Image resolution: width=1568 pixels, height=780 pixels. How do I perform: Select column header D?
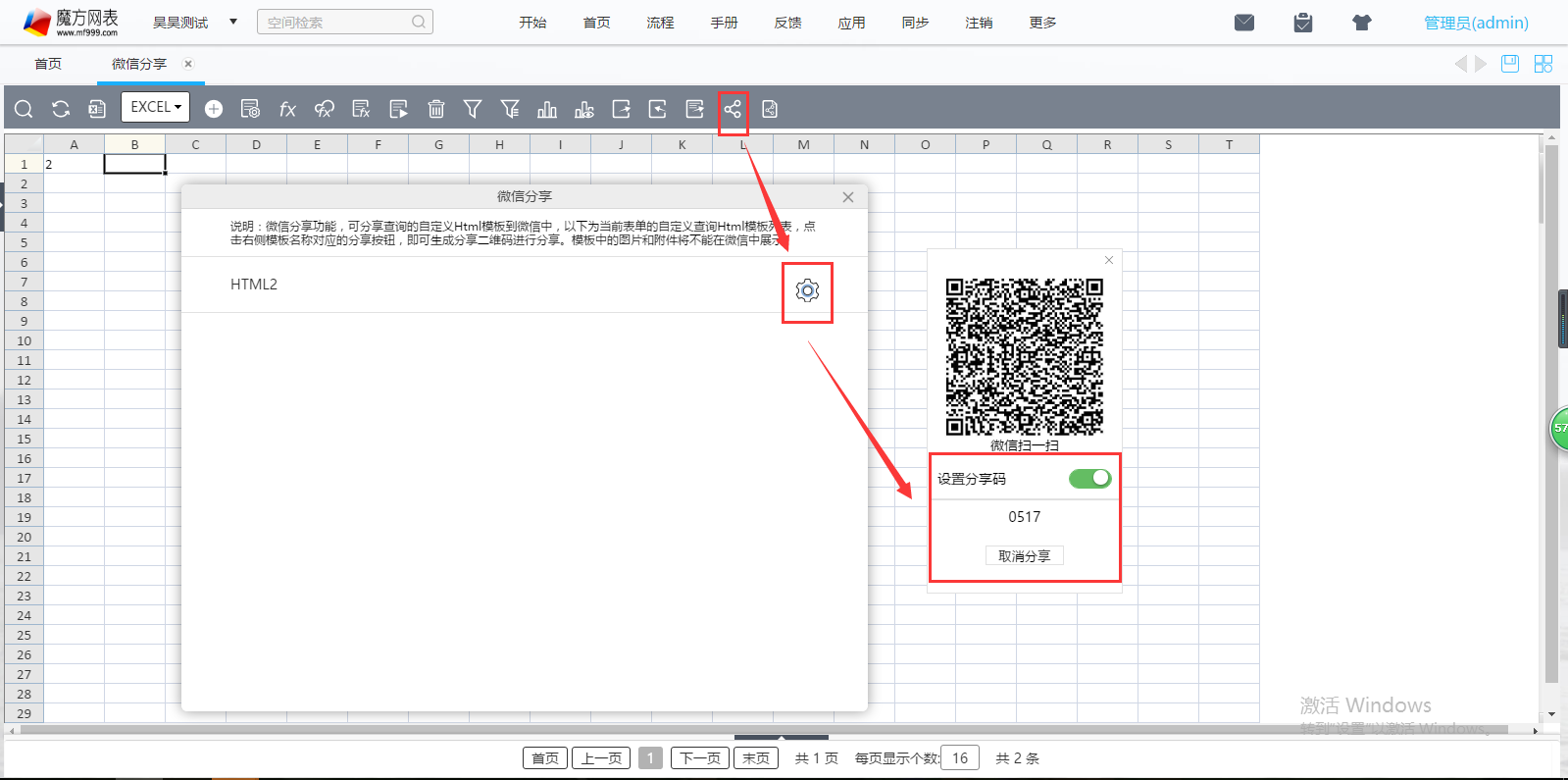[256, 144]
